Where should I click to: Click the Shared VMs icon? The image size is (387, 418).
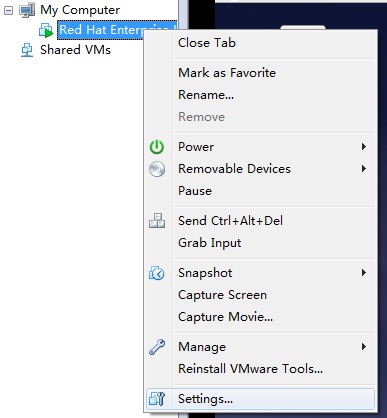pos(27,50)
